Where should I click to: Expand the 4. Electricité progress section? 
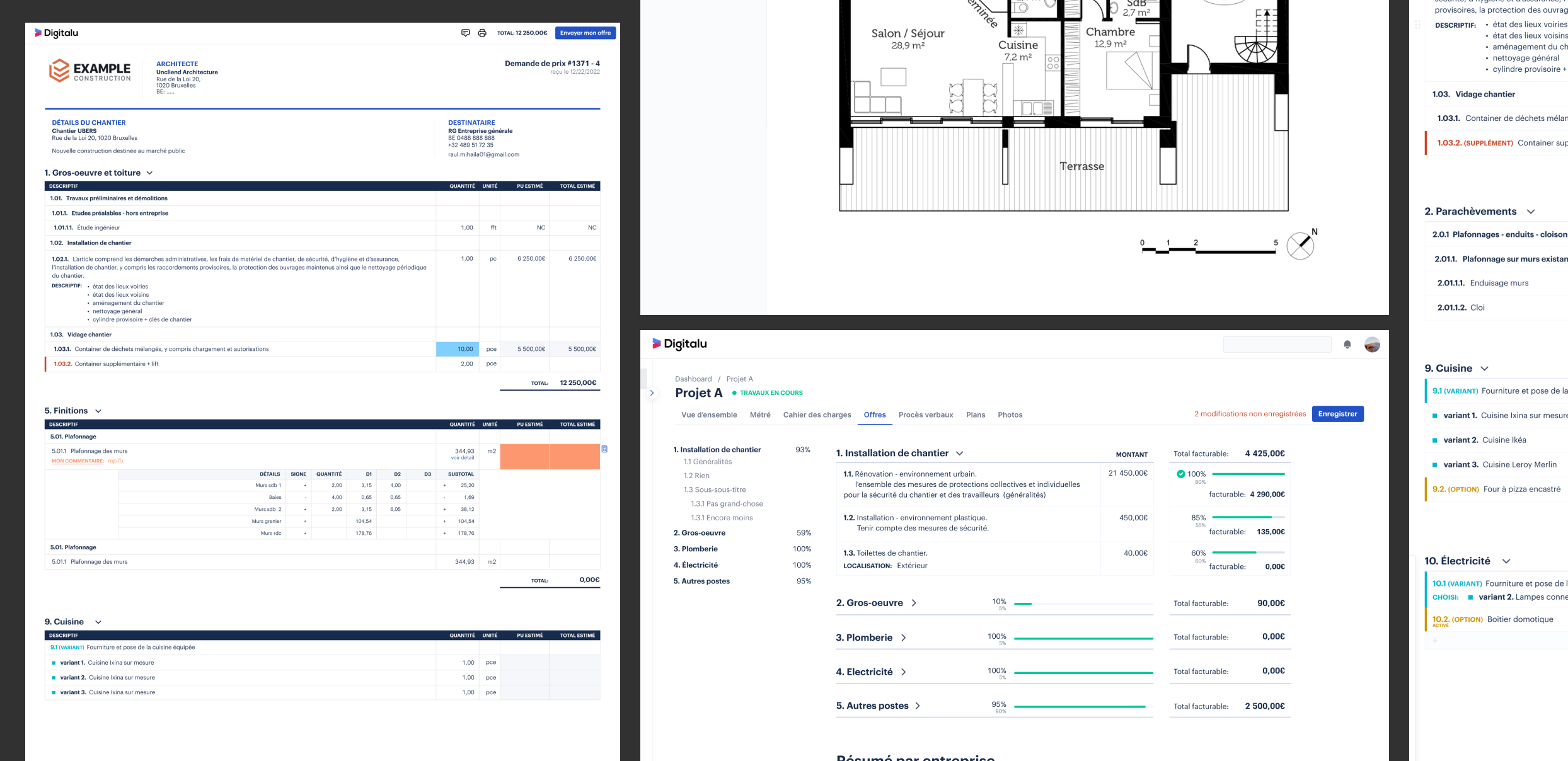pos(904,672)
